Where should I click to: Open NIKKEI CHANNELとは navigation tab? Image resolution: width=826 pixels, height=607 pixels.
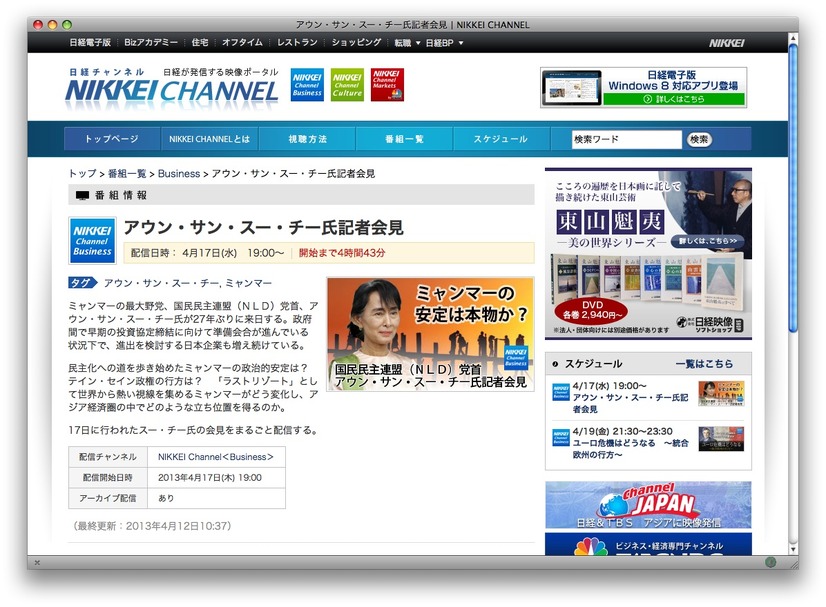point(209,139)
